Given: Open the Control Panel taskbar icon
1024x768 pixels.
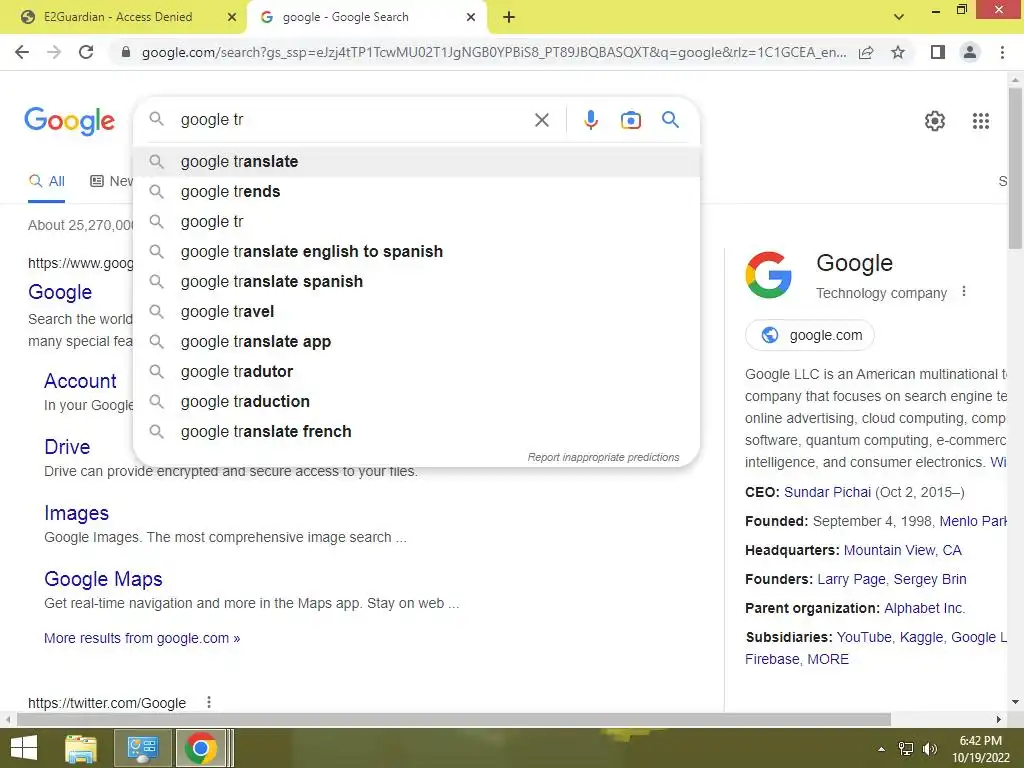Looking at the screenshot, I should 143,748.
